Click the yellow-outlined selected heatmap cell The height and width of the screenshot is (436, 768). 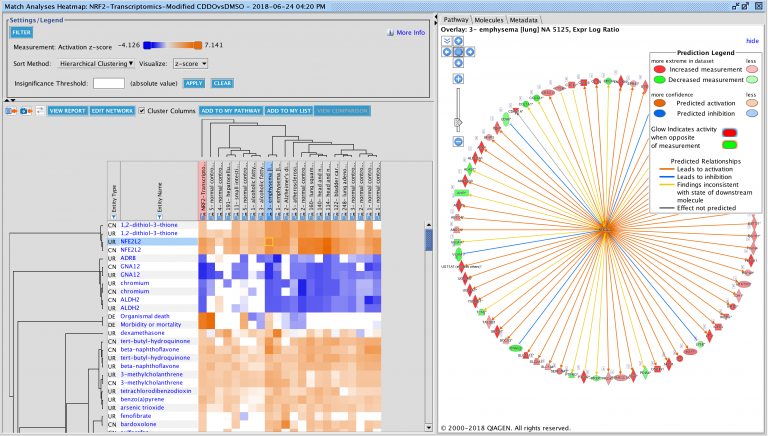(x=269, y=242)
